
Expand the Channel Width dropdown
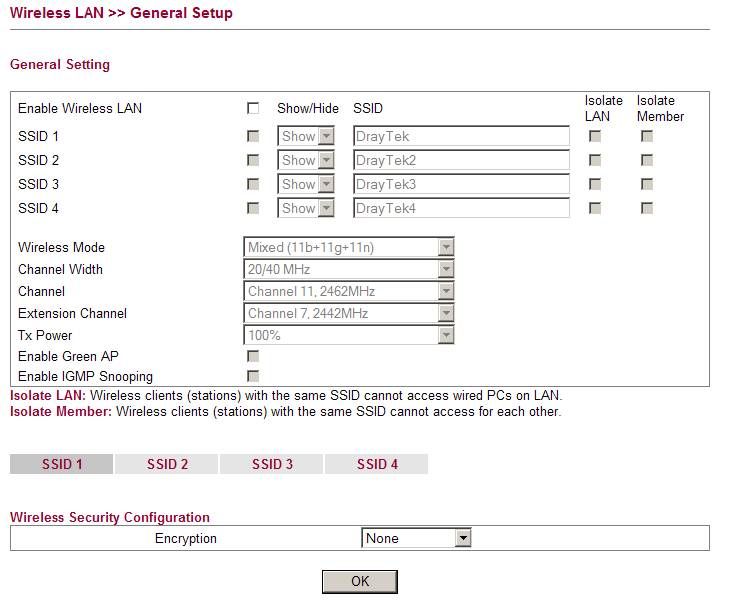[349, 269]
